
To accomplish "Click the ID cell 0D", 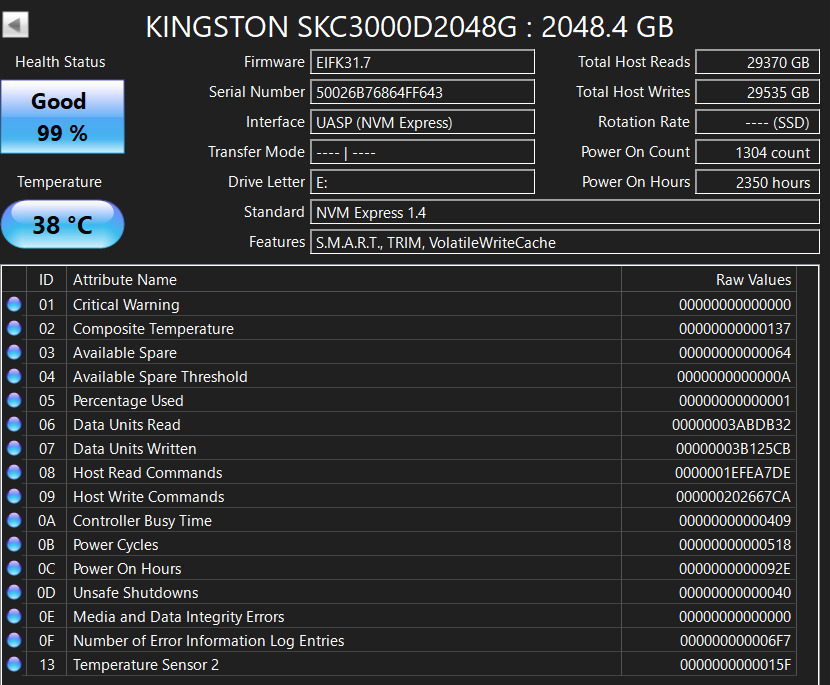I will click(46, 593).
